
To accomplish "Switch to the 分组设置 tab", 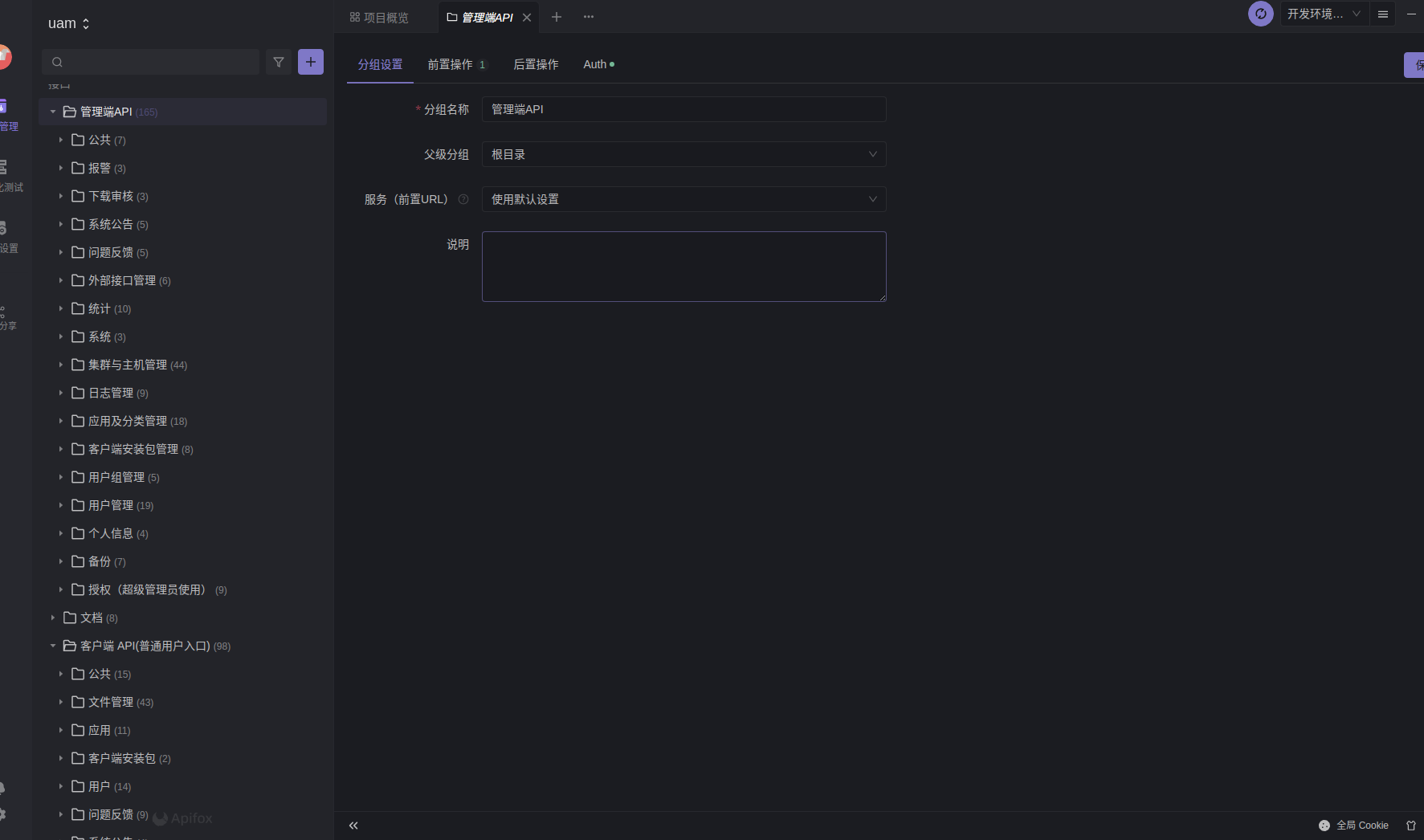I will 380,64.
